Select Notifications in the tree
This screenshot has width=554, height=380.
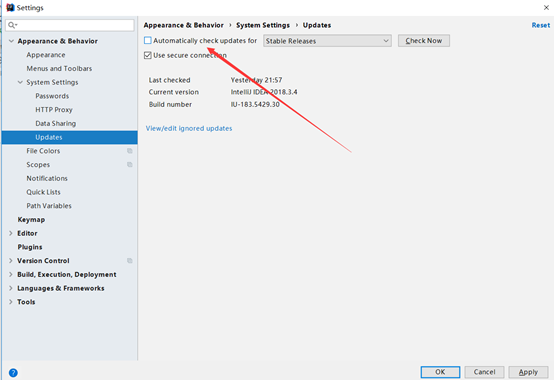[x=47, y=178]
